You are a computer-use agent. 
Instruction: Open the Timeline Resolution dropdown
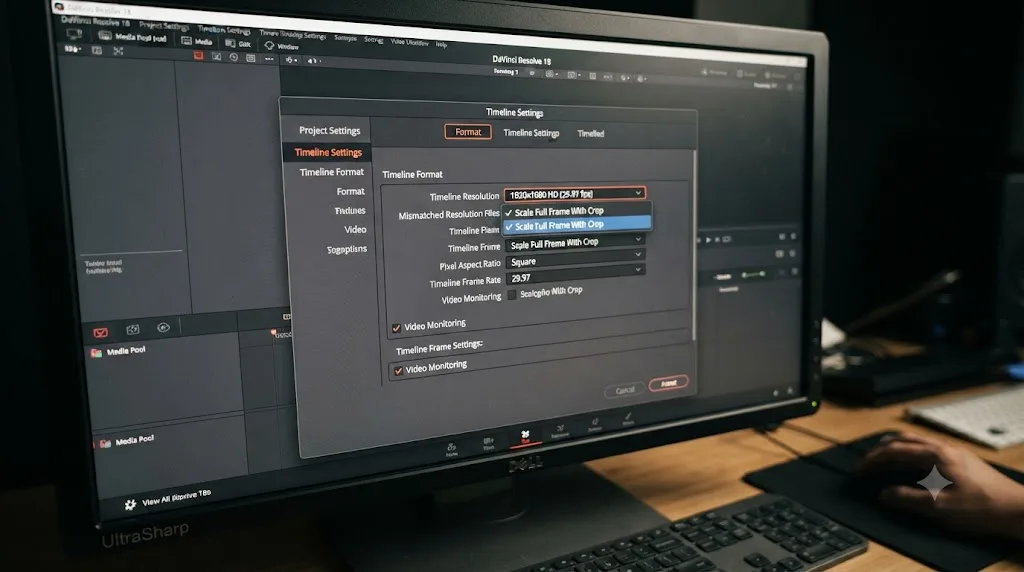[x=575, y=193]
